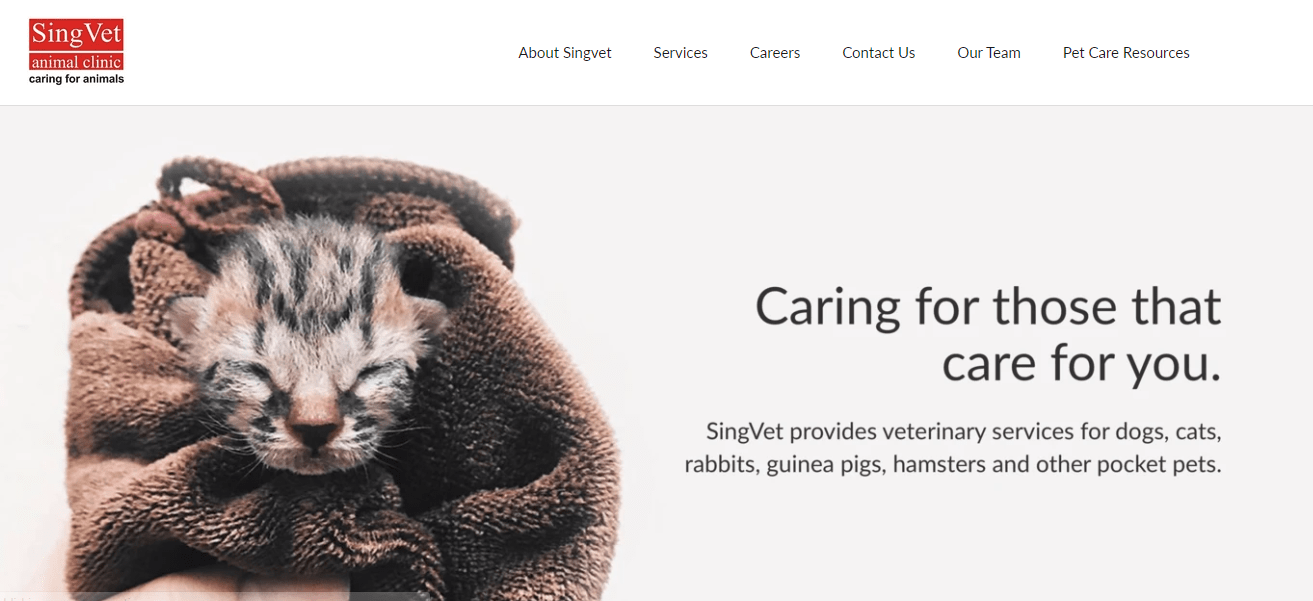Open the Services menu item
The width and height of the screenshot is (1313, 601).
681,53
